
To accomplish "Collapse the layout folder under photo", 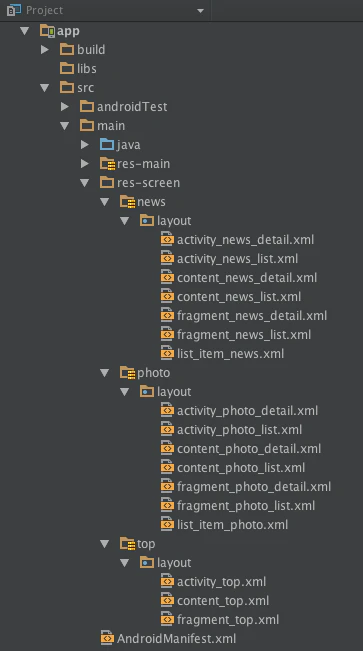I will click(124, 392).
